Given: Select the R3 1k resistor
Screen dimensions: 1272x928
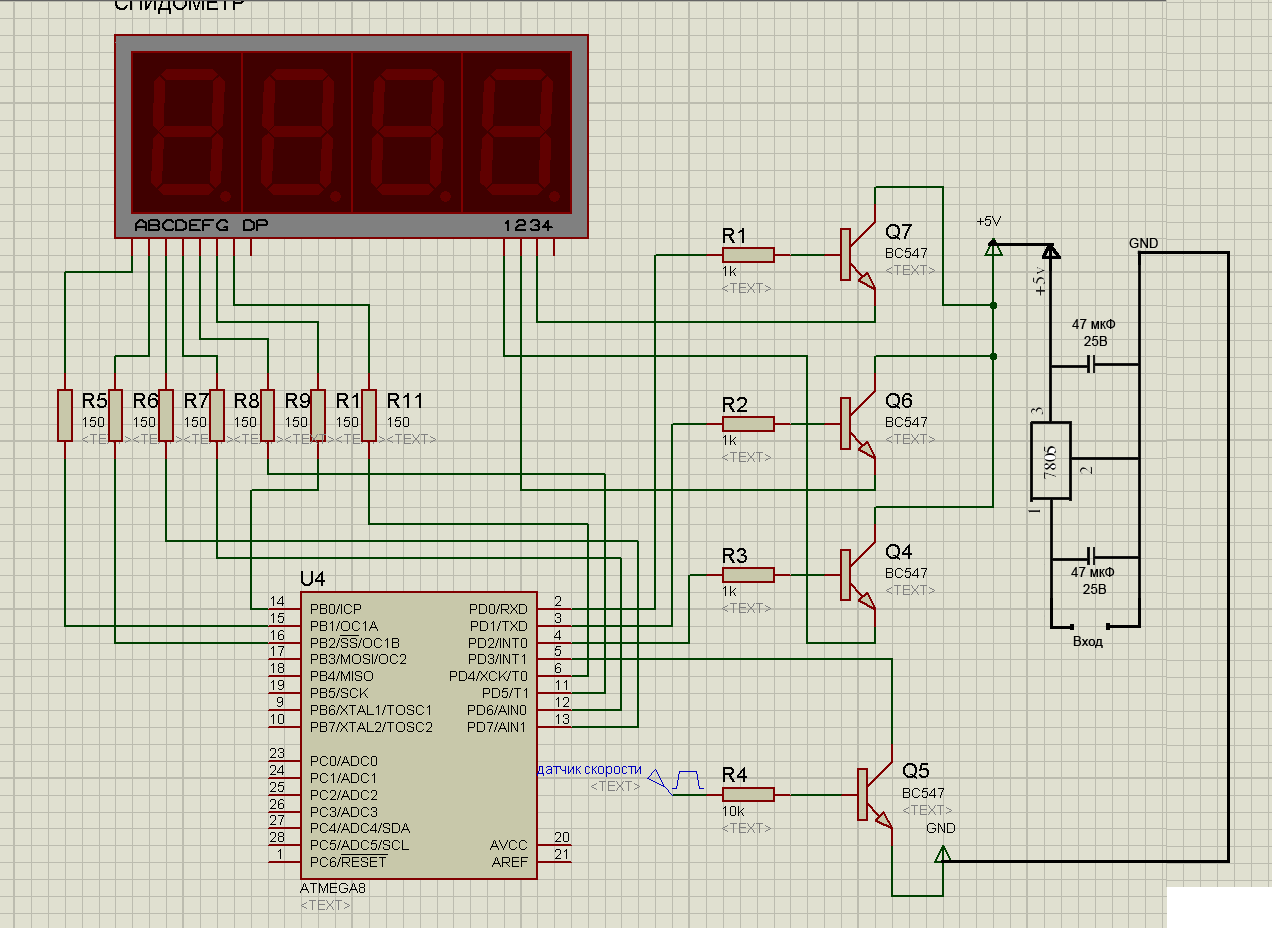Looking at the screenshot, I should [748, 575].
